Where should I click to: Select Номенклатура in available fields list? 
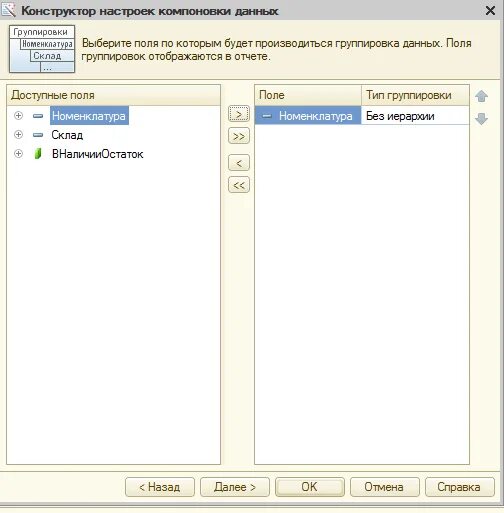[x=89, y=116]
